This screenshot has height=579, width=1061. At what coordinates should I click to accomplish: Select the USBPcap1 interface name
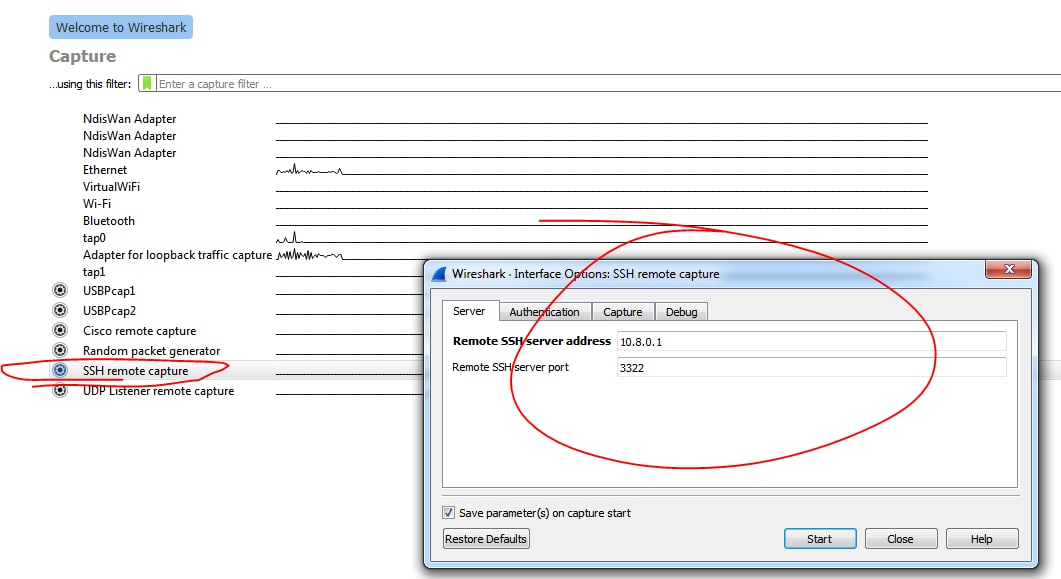(x=109, y=291)
